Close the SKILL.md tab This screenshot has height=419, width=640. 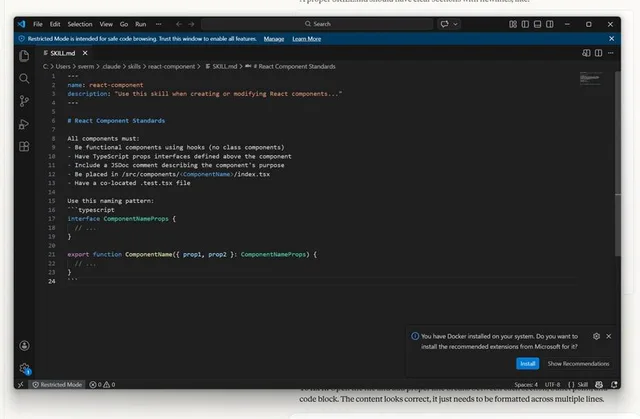click(85, 53)
